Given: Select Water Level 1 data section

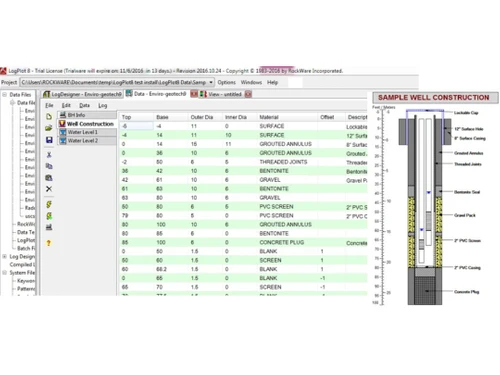Looking at the screenshot, I should point(87,132).
